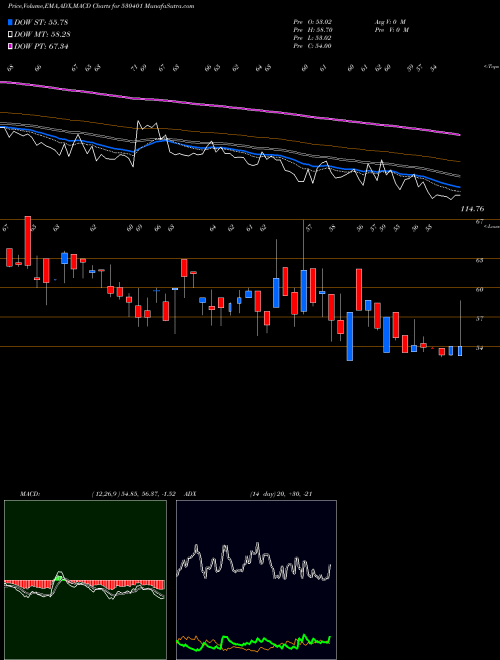
Task: Select the 'DOW MT: 58.28' legend text
Action: [x=42, y=35]
